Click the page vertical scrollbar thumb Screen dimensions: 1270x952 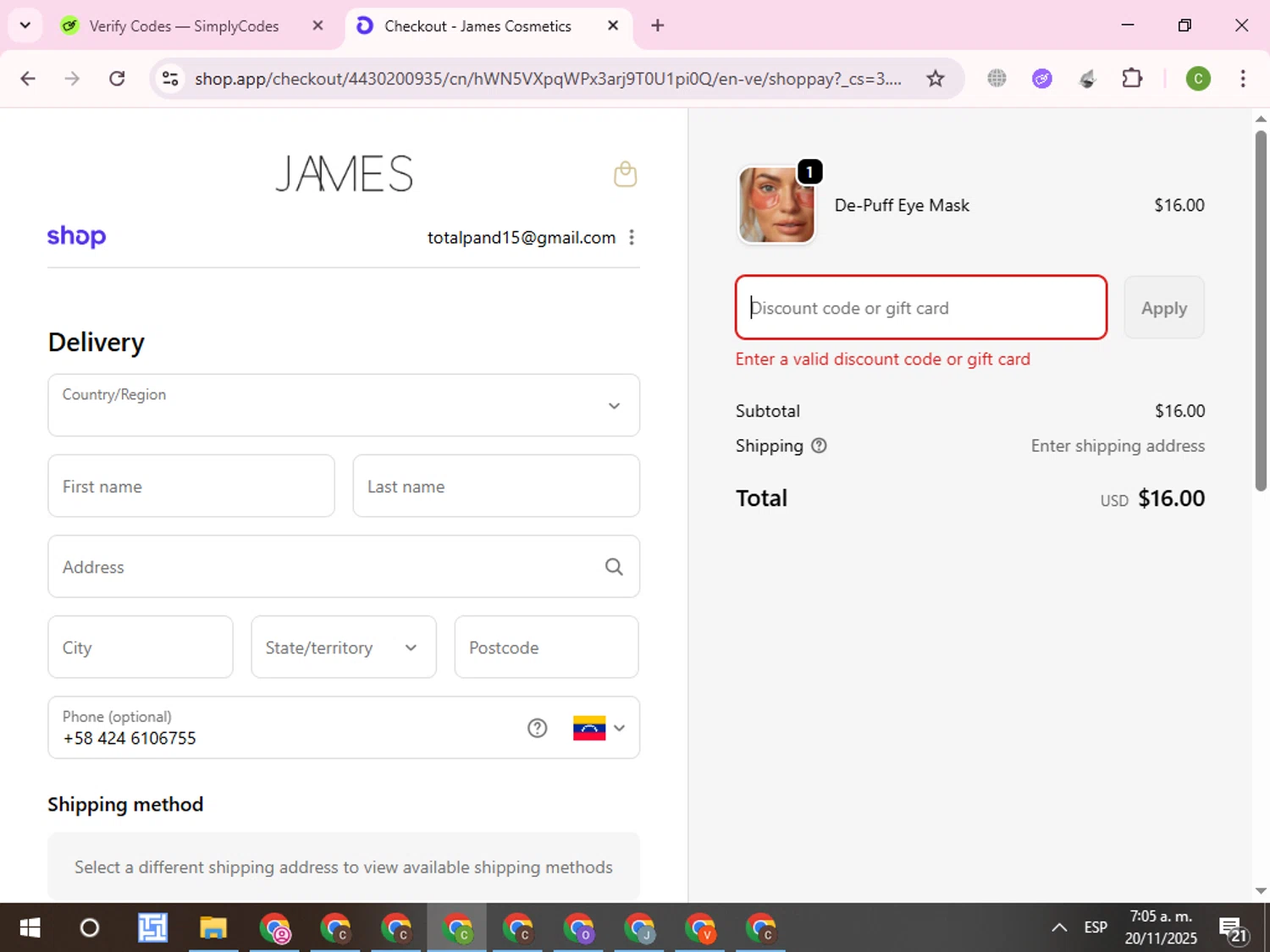(1261, 310)
